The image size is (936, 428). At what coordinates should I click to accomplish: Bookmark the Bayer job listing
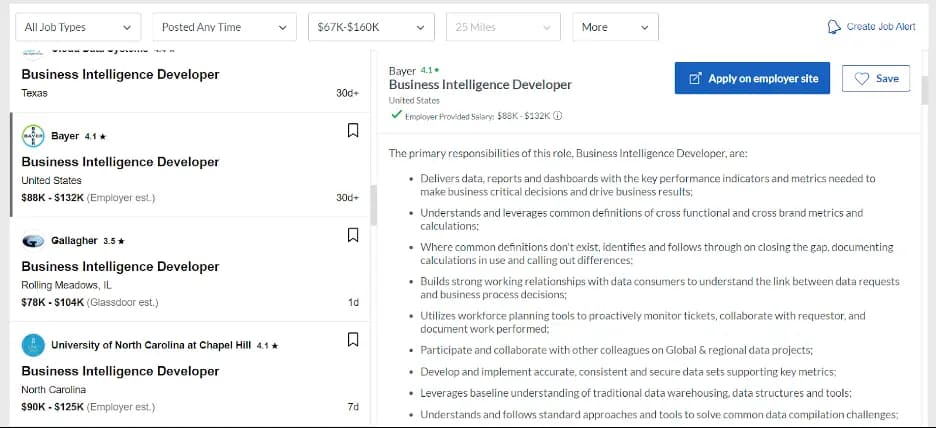coord(353,130)
